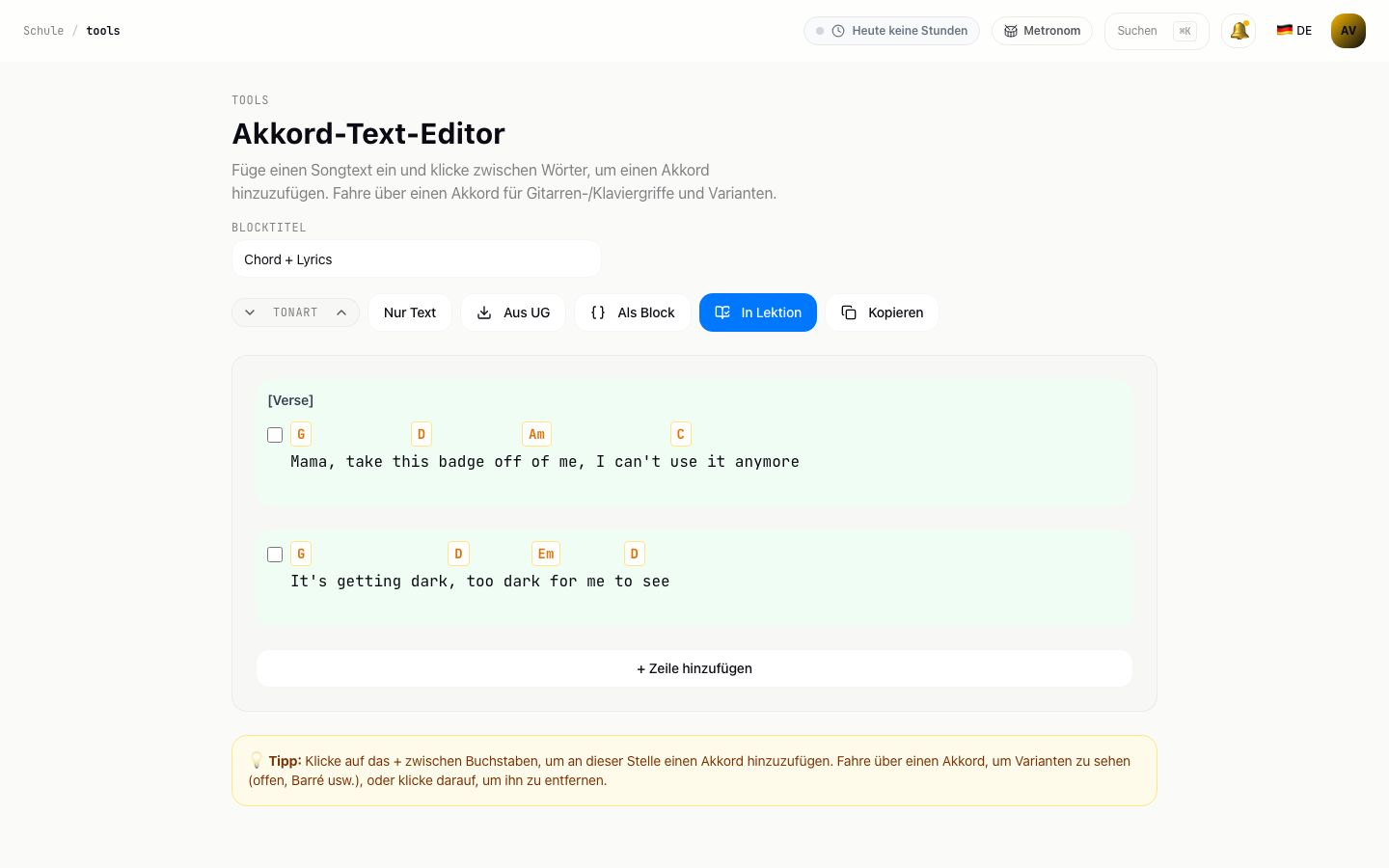The image size is (1389, 868).
Task: Transpose key down with left chevron
Action: 250,312
